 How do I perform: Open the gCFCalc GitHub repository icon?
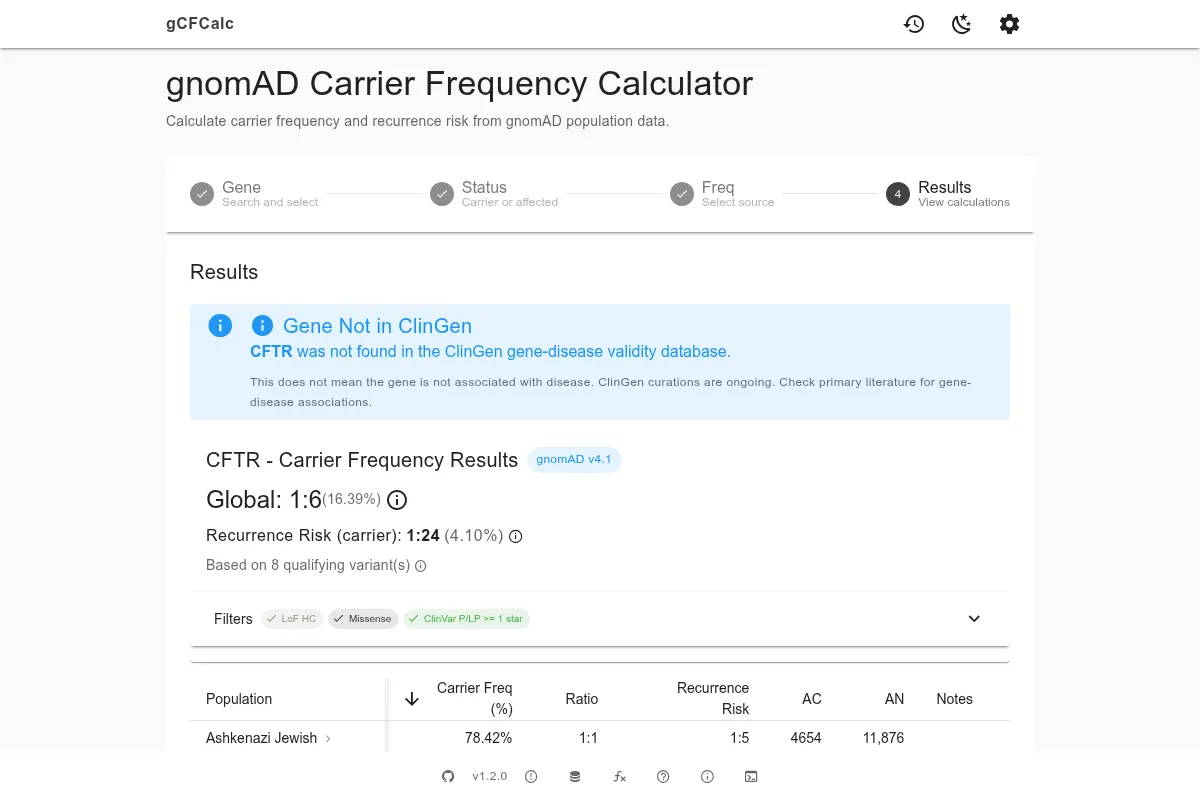(447, 776)
